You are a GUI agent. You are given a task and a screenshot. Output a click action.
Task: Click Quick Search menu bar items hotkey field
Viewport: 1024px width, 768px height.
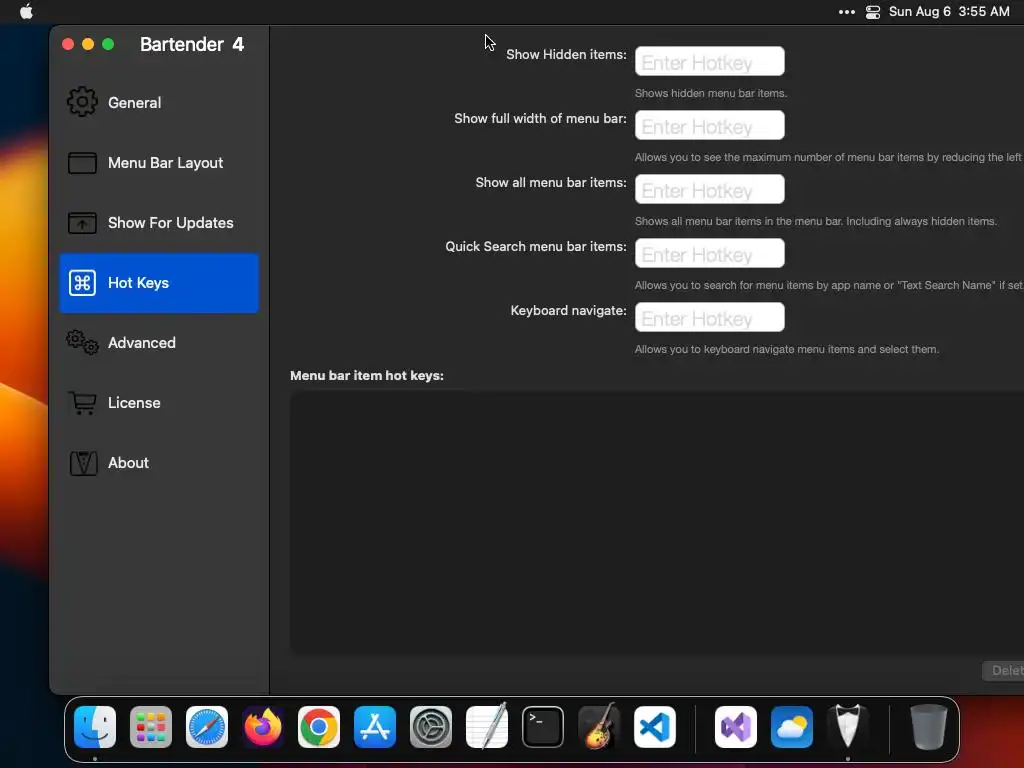709,253
